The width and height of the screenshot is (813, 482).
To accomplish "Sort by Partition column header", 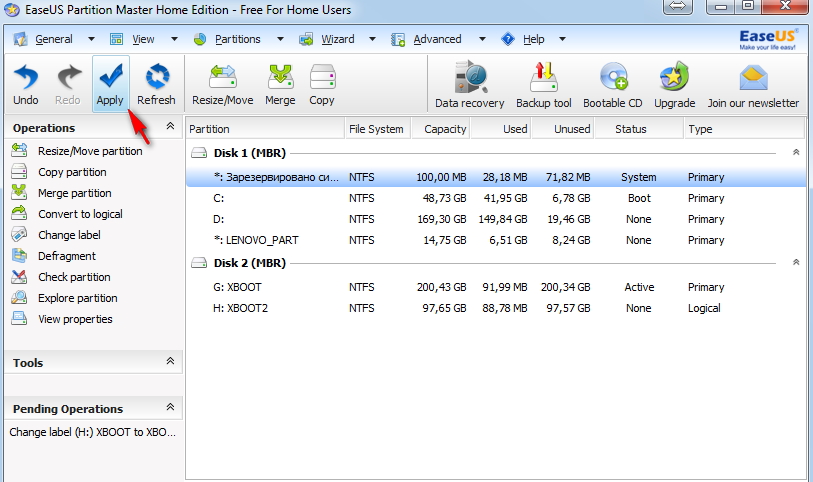I will pos(265,129).
